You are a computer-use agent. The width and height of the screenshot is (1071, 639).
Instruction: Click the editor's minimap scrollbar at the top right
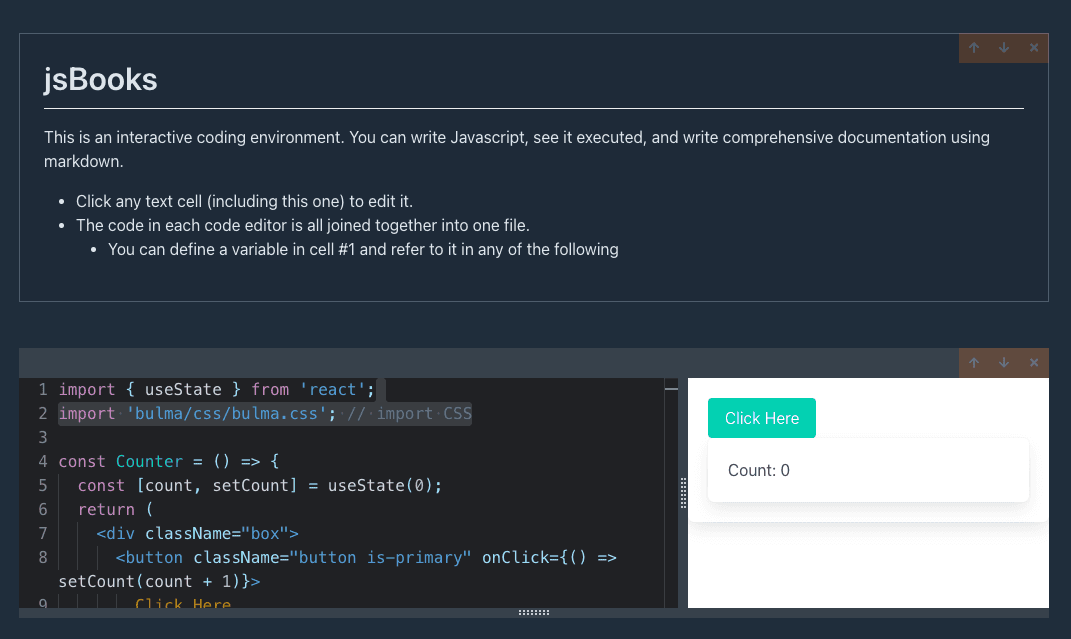[x=671, y=388]
